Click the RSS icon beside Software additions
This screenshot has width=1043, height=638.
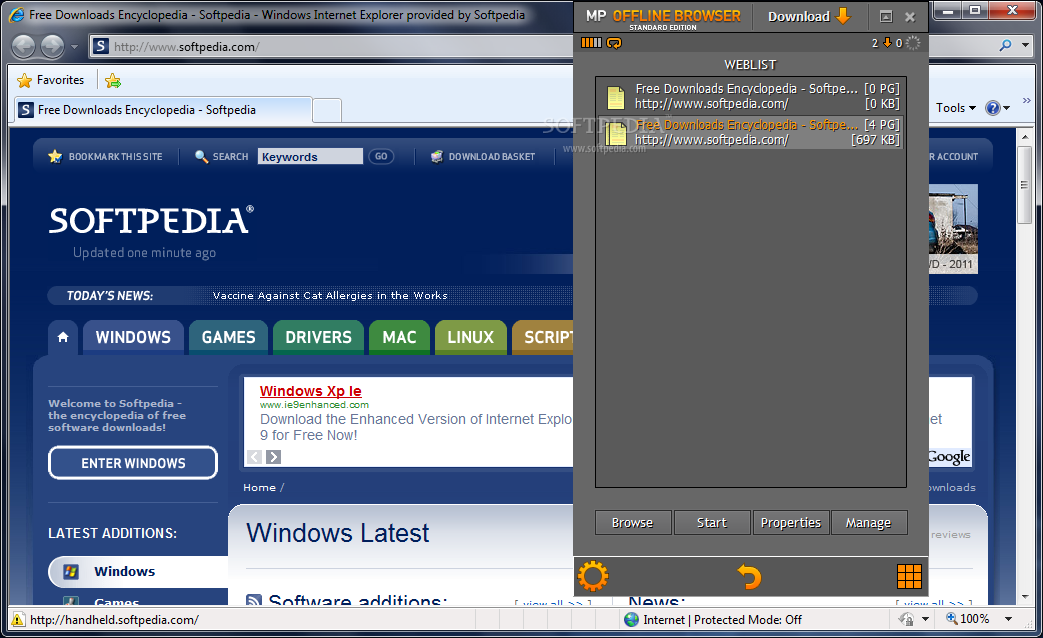[x=253, y=600]
